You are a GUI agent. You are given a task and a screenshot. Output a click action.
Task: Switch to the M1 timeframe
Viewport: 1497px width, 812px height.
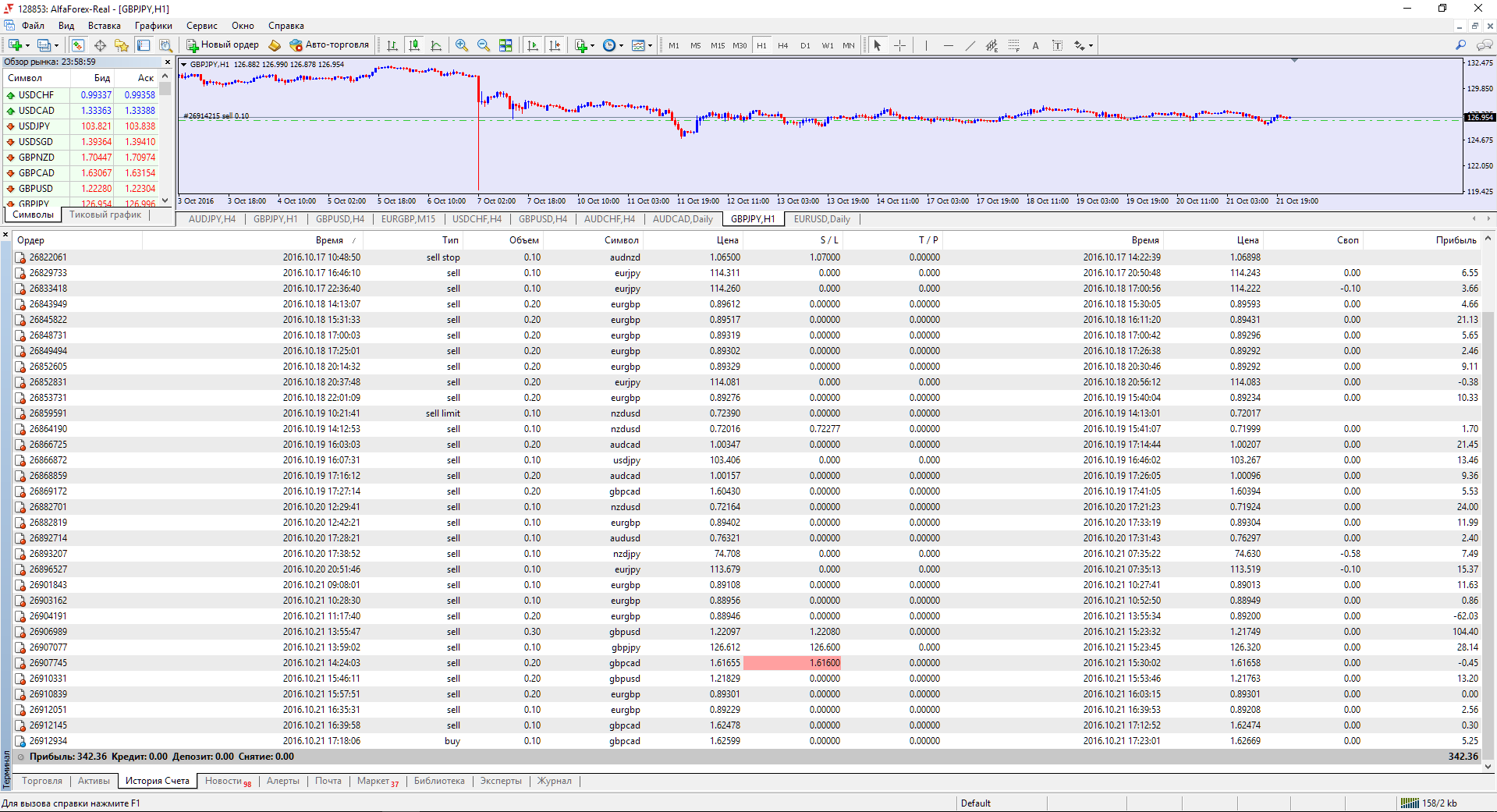coord(674,45)
